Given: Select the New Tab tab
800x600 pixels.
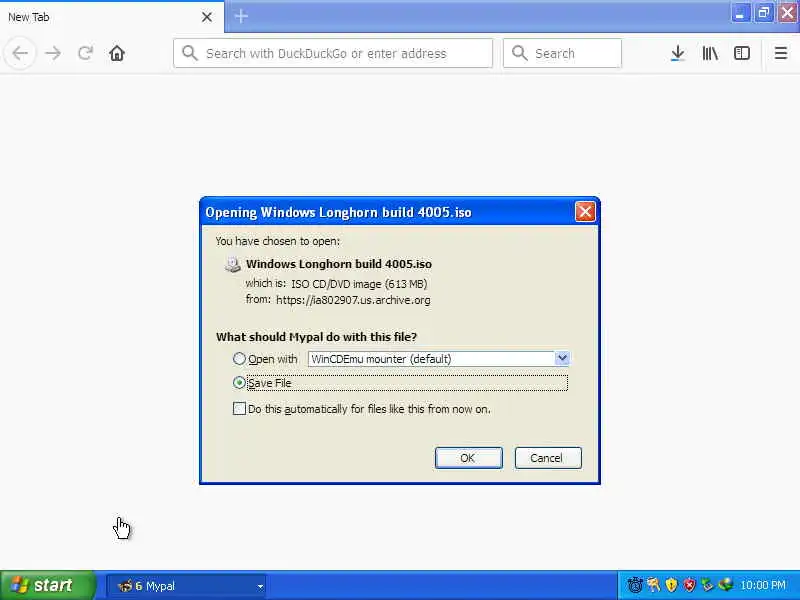Looking at the screenshot, I should click(x=111, y=17).
